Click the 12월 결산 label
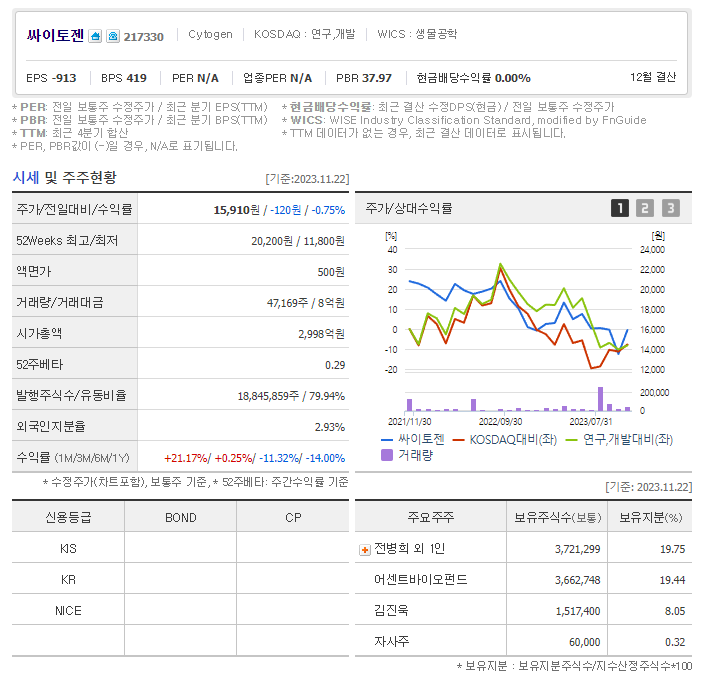The height and width of the screenshot is (673, 701). coord(653,77)
